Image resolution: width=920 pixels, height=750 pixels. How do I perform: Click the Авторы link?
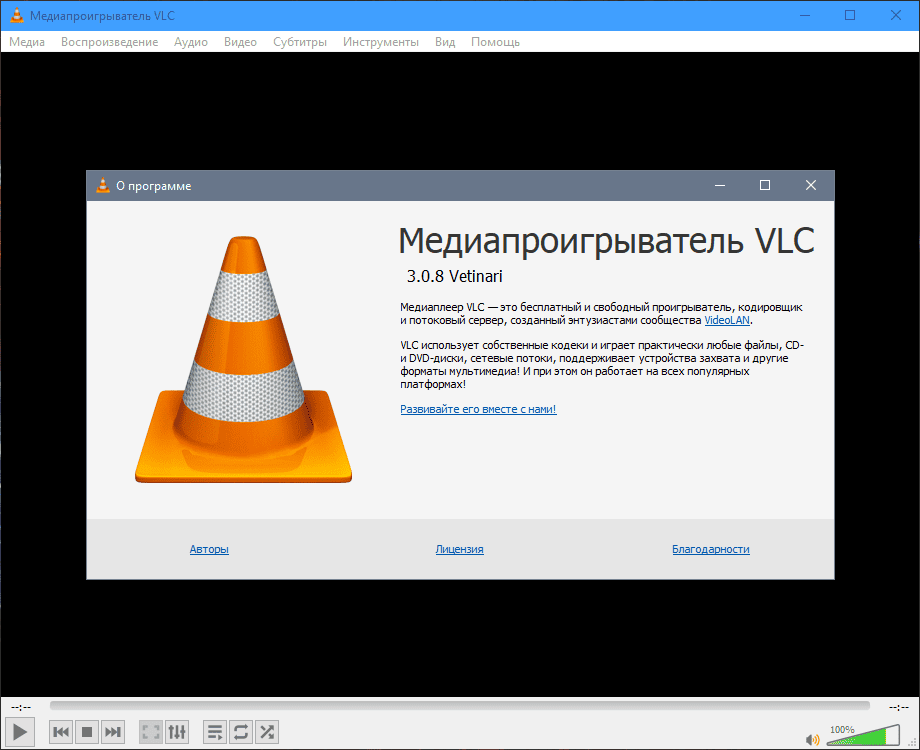(x=209, y=549)
